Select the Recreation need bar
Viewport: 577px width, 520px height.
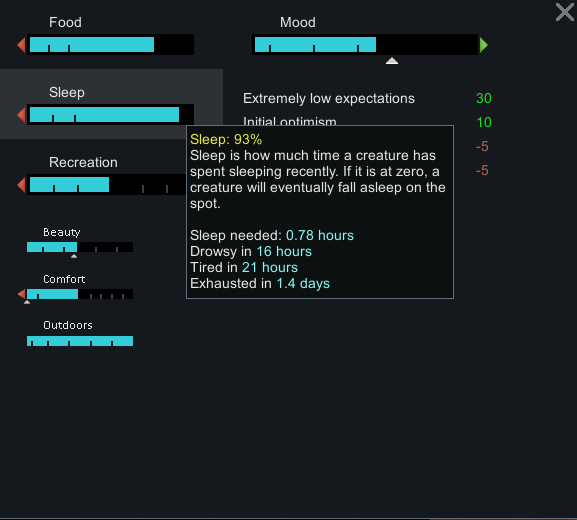106,184
